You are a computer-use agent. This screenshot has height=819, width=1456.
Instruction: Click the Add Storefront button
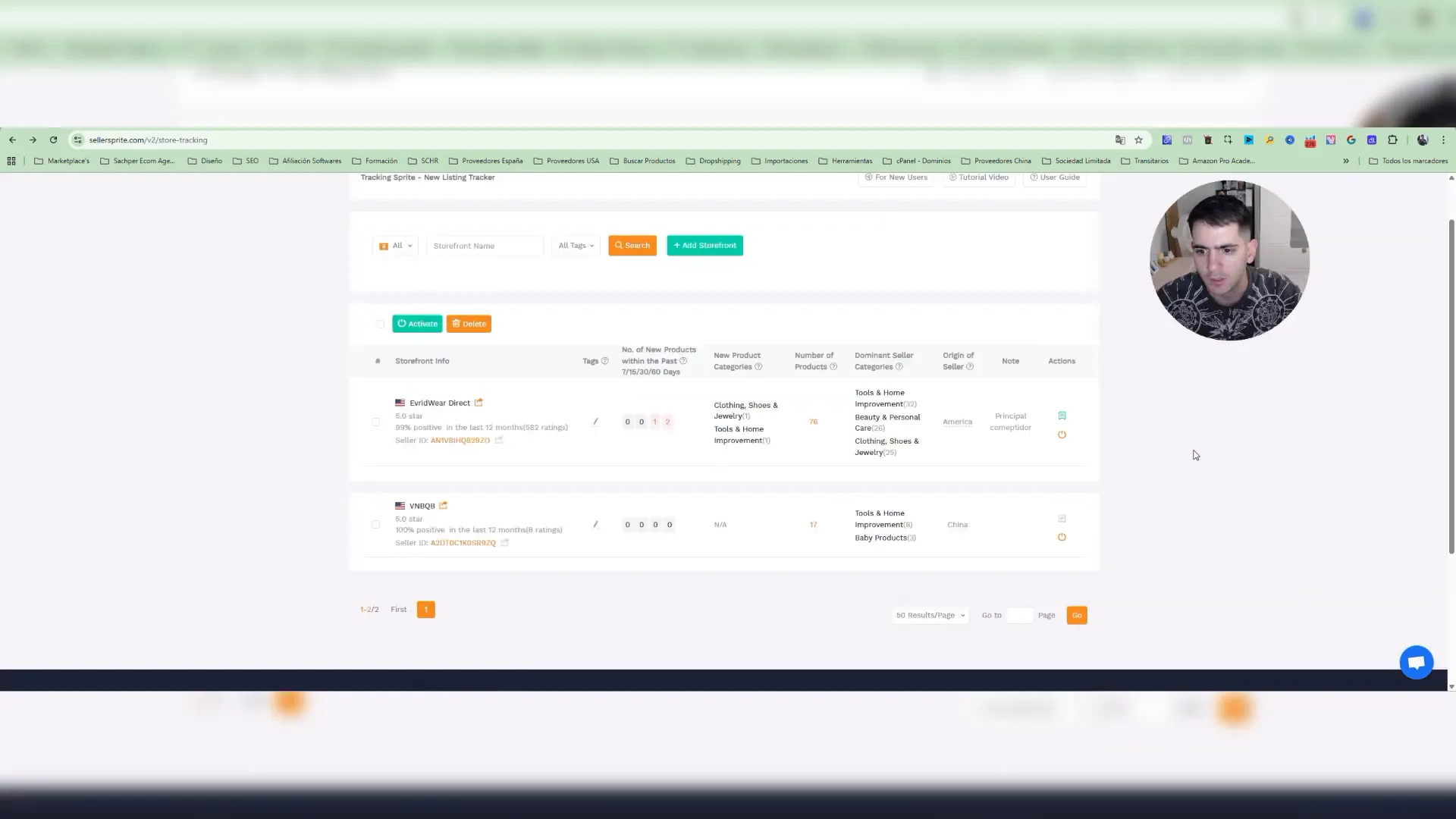pos(704,246)
